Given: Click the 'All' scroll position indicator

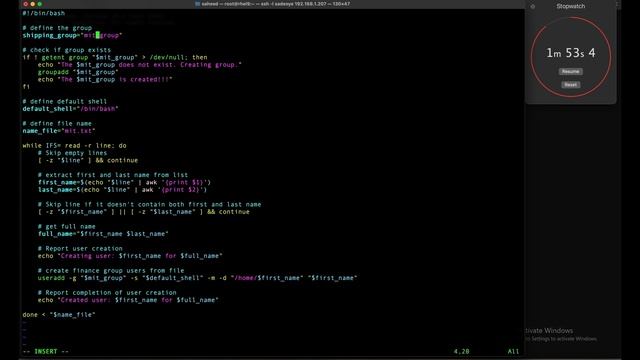Looking at the screenshot, I should tap(513, 351).
